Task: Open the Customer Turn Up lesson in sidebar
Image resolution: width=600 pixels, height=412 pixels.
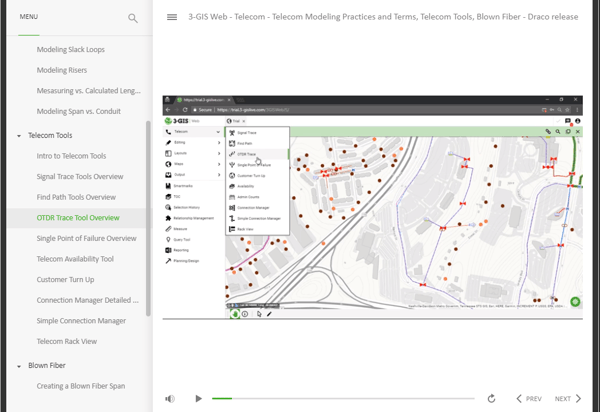Action: pyautogui.click(x=65, y=280)
